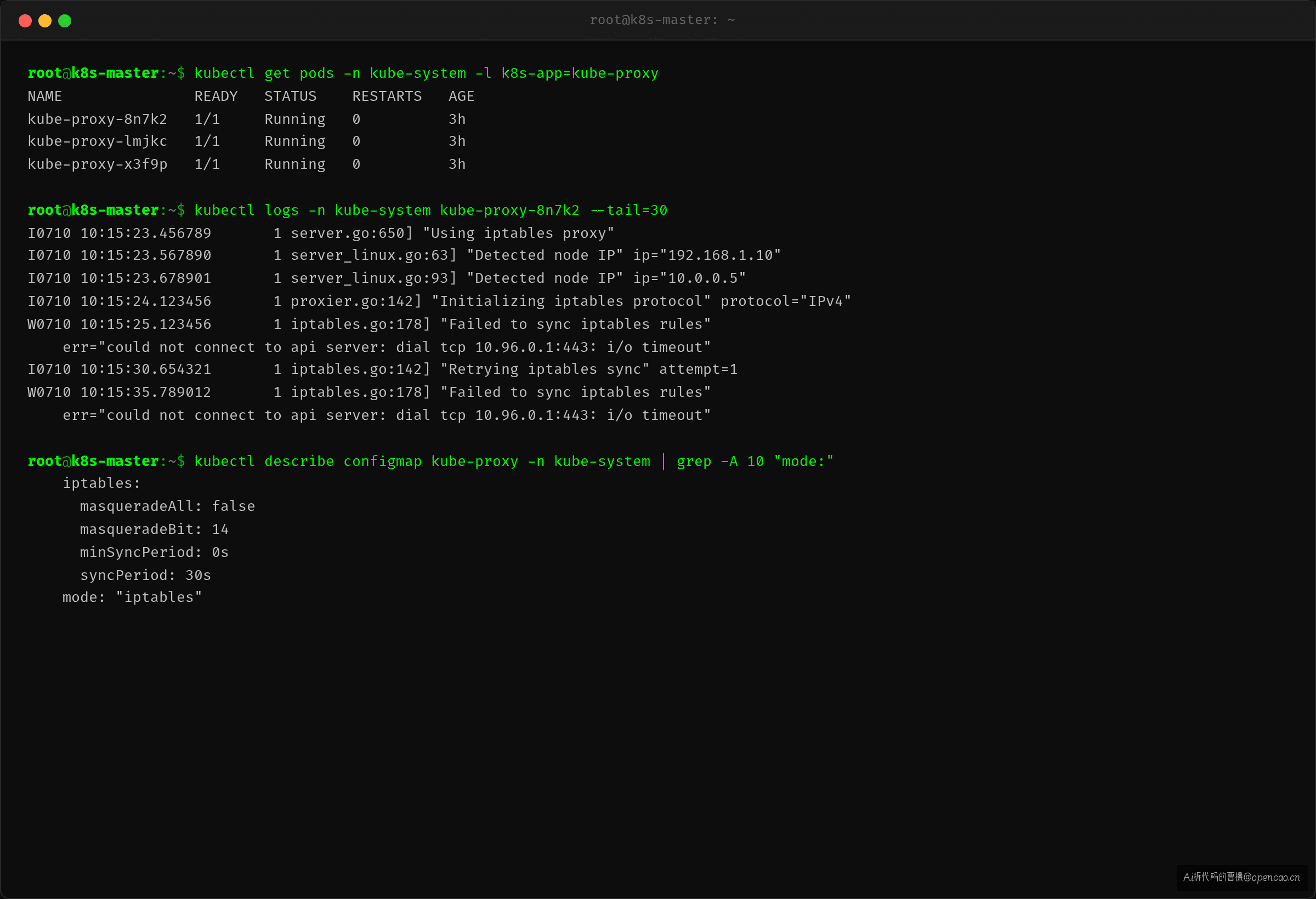Click the second "could not connect" error line
This screenshot has width=1316, height=899.
pos(387,415)
